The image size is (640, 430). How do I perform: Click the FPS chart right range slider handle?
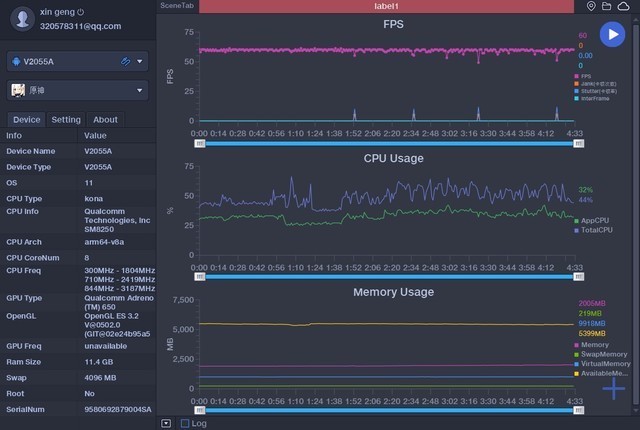tap(575, 144)
